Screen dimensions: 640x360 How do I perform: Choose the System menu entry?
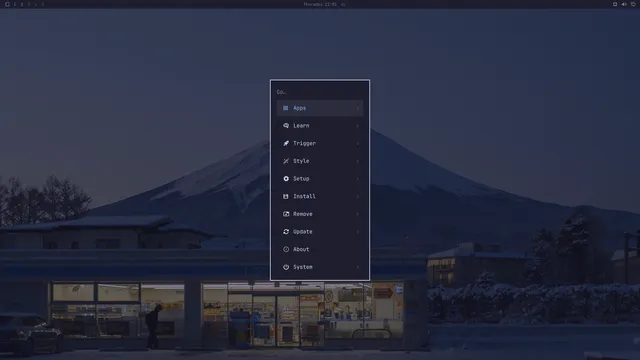[x=320, y=267]
